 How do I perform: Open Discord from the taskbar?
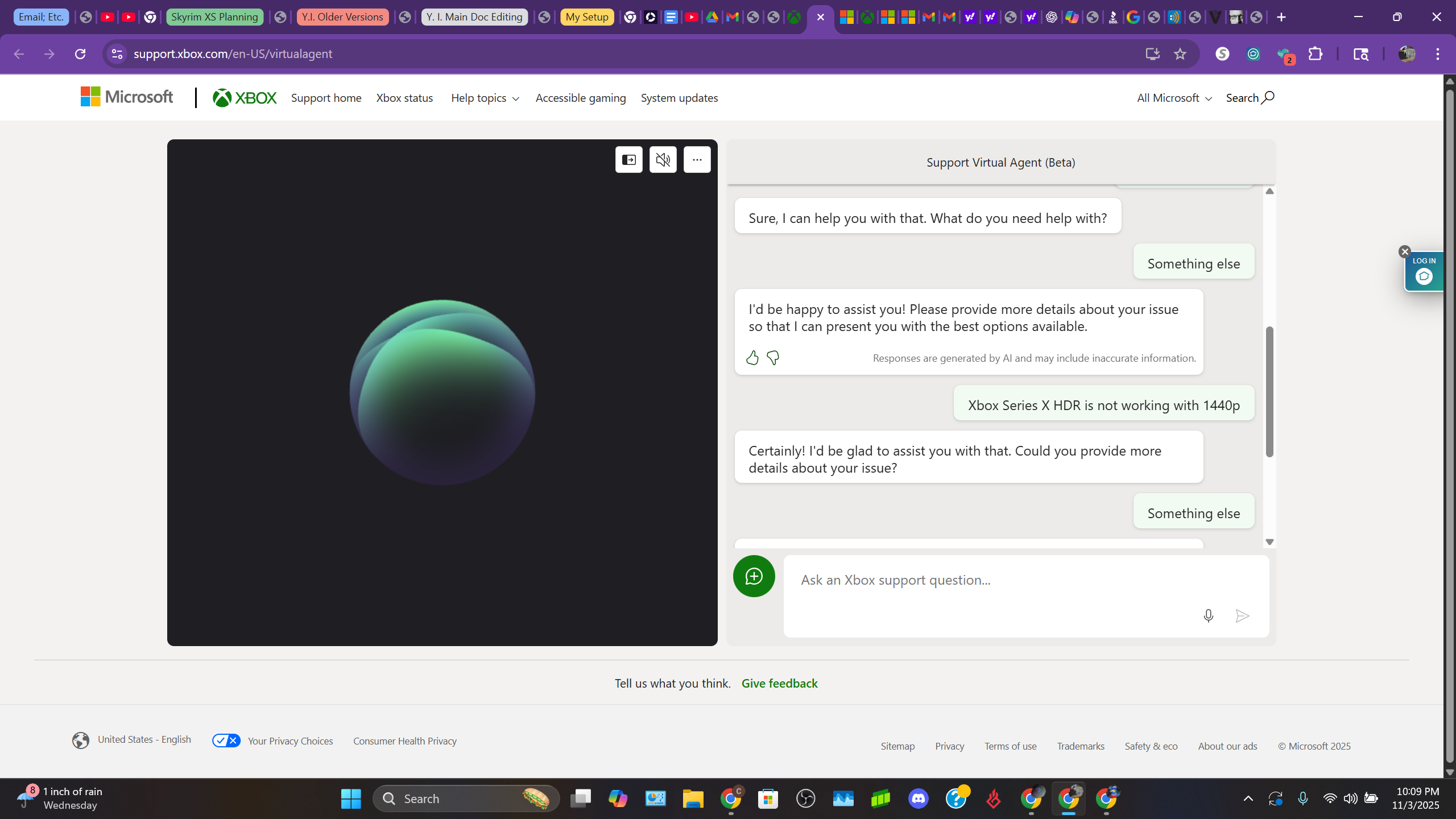(x=919, y=799)
